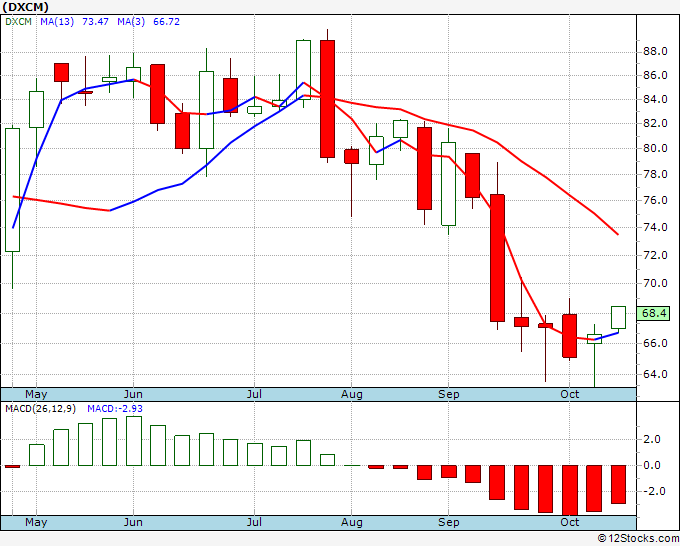The width and height of the screenshot is (680, 546).
Task: Click Sep on the MACD panel date axis
Action: coord(448,522)
